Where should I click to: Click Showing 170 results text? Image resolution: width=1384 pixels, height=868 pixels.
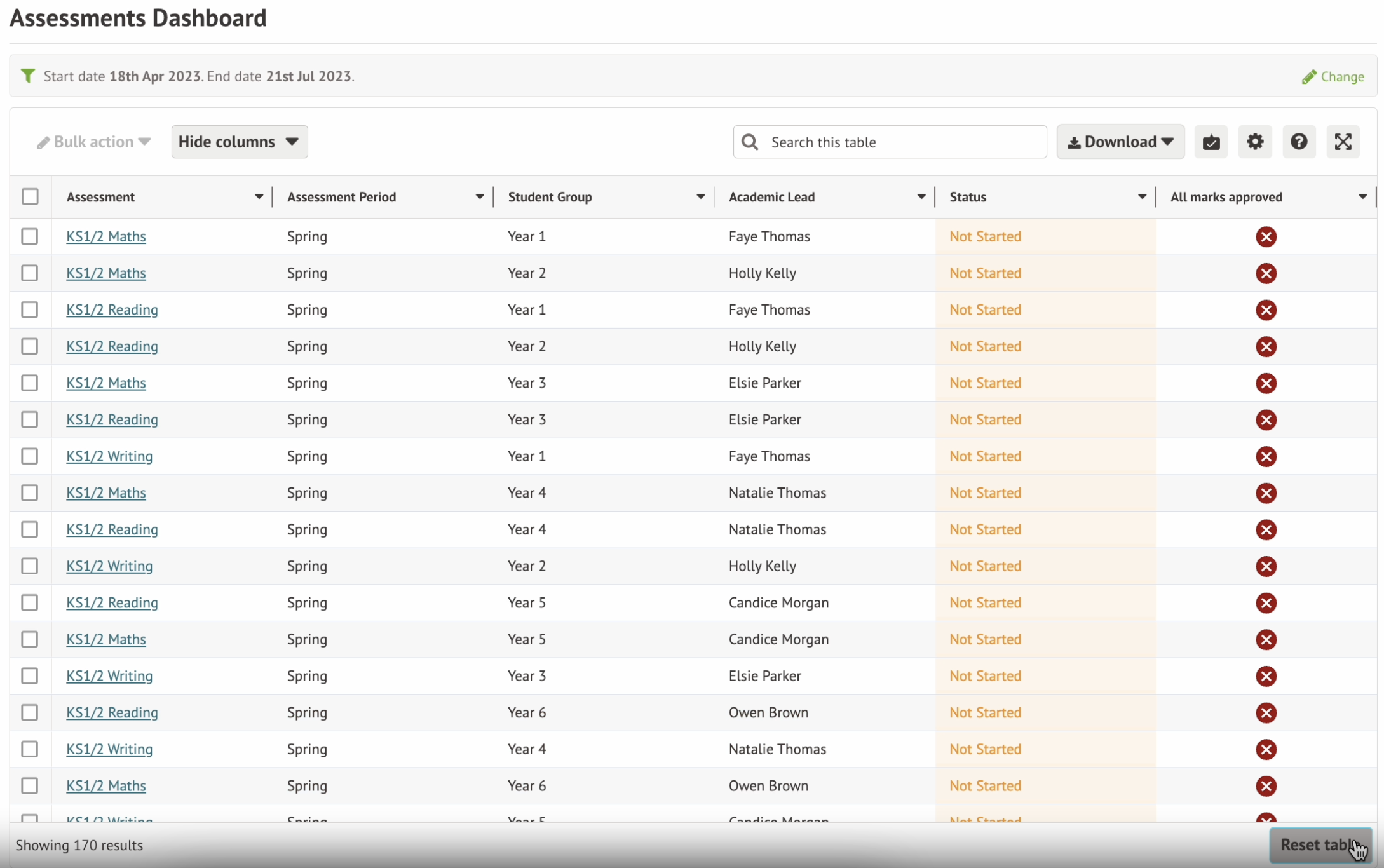[79, 845]
